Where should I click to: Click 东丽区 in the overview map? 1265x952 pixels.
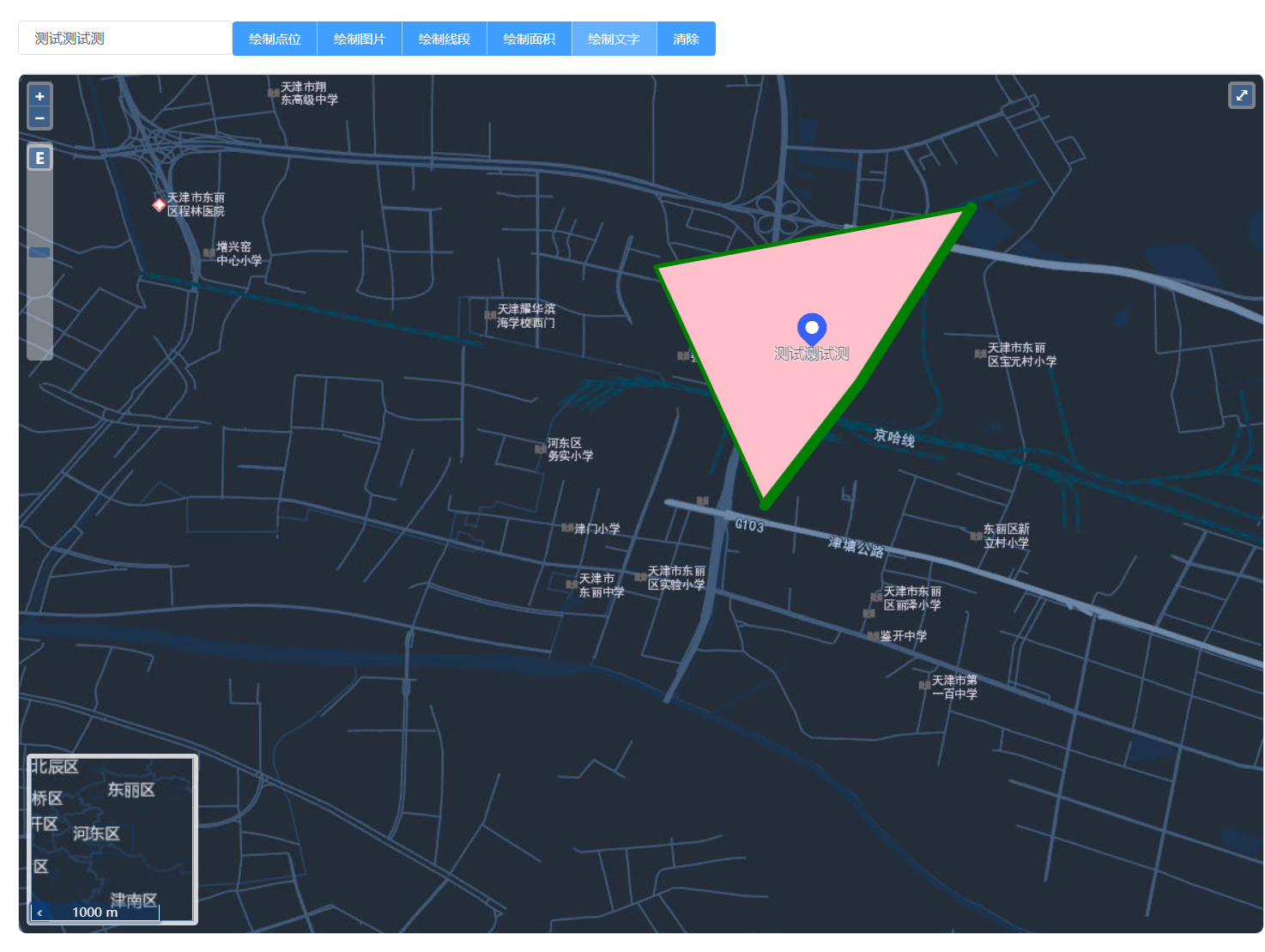tap(131, 790)
